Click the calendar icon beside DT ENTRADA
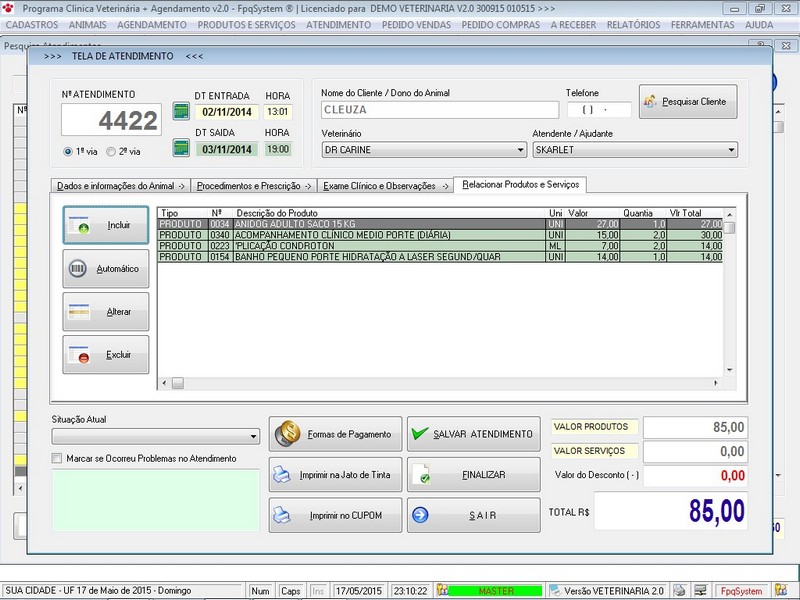Image resolution: width=800 pixels, height=600 pixels. coord(181,111)
